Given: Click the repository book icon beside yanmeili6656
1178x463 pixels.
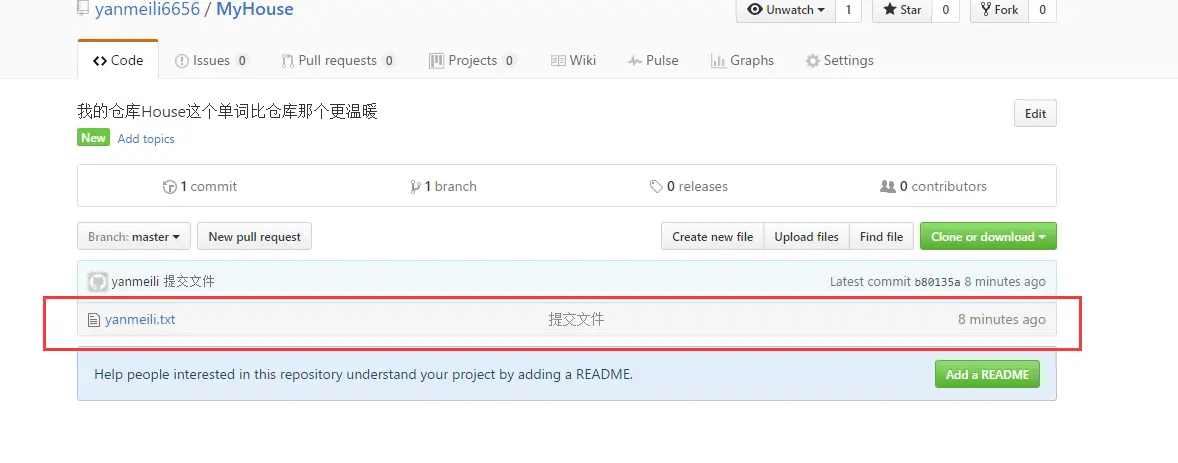Looking at the screenshot, I should (x=83, y=9).
